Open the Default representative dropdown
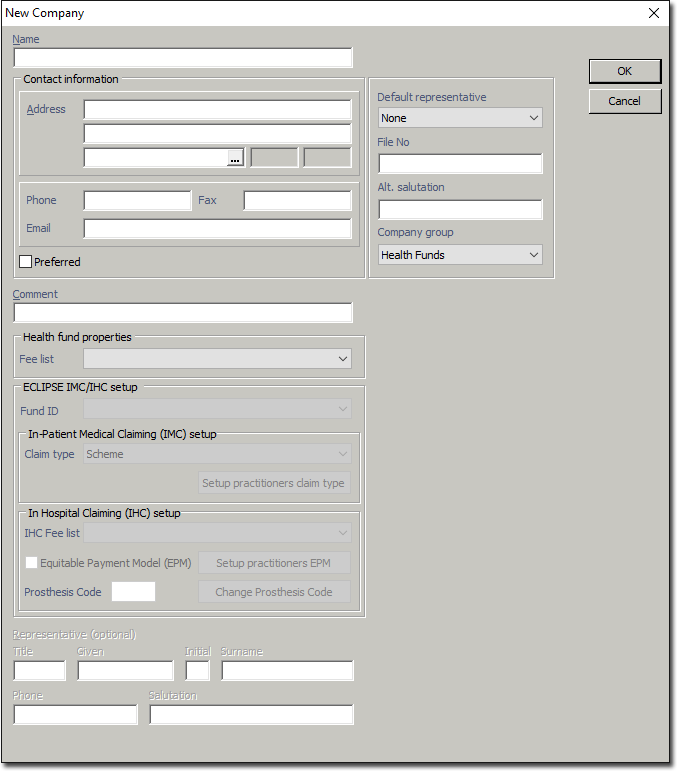Screen dimensions: 677x771 (x=460, y=118)
